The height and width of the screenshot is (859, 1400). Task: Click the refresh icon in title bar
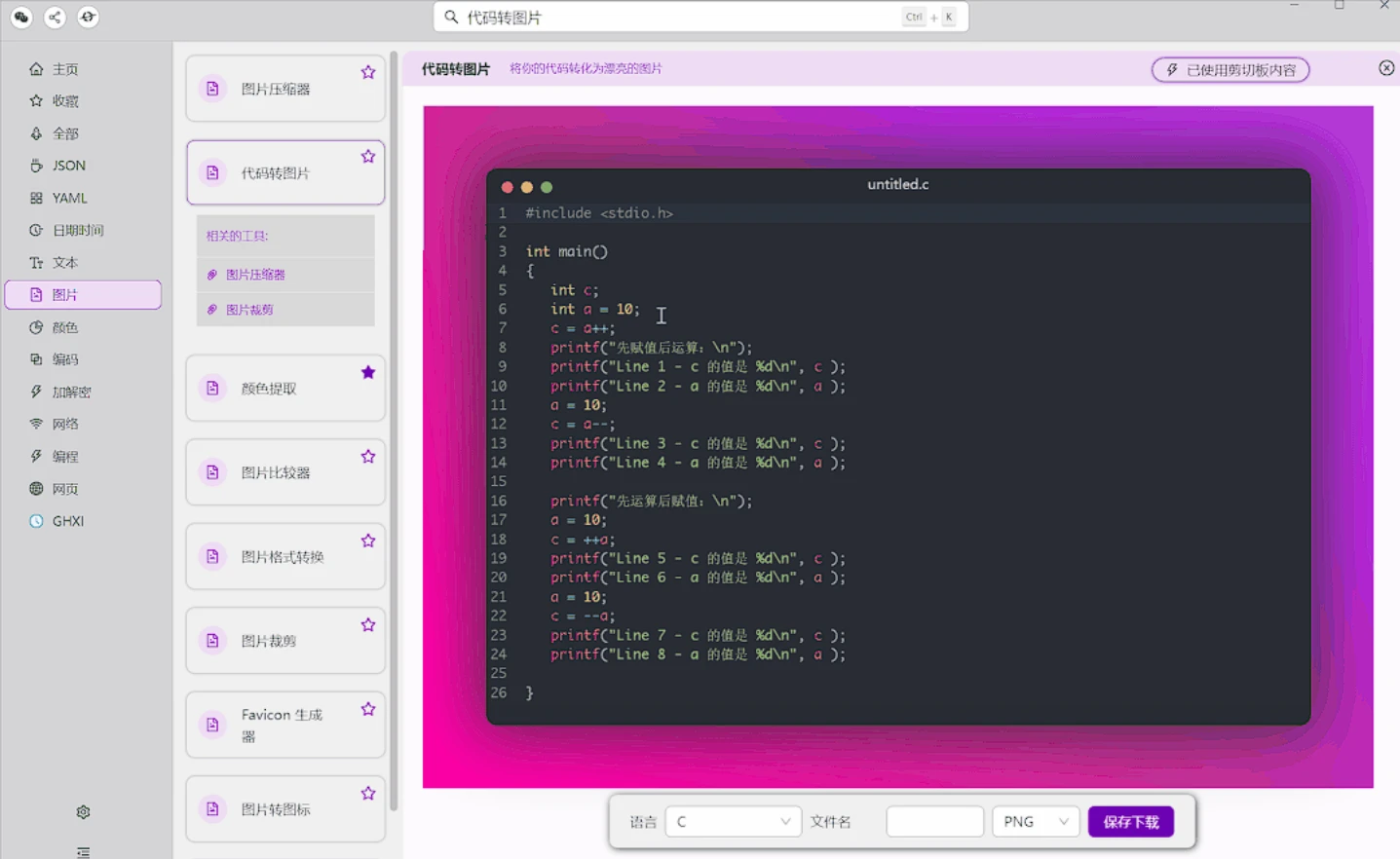[88, 17]
